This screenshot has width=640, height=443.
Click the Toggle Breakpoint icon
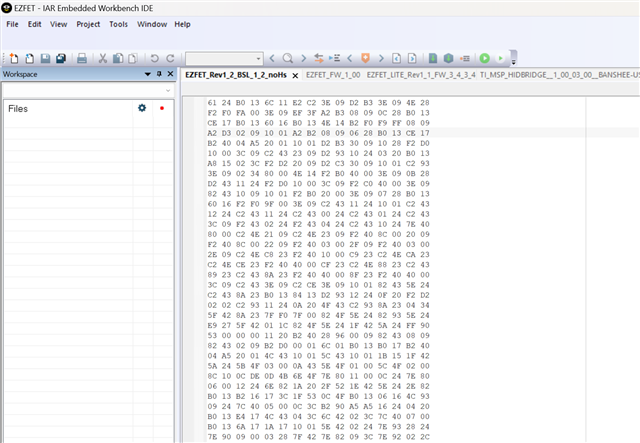[464, 58]
